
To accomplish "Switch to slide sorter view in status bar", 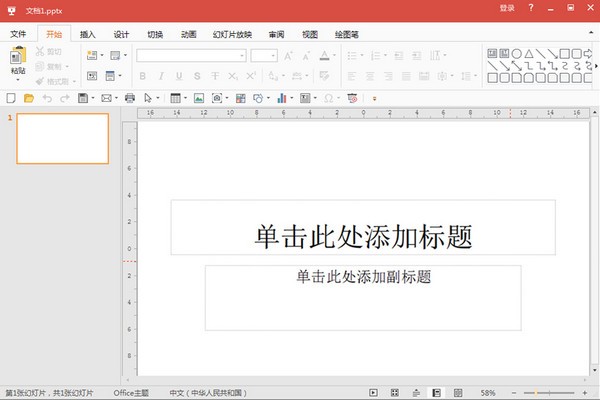I will [396, 392].
